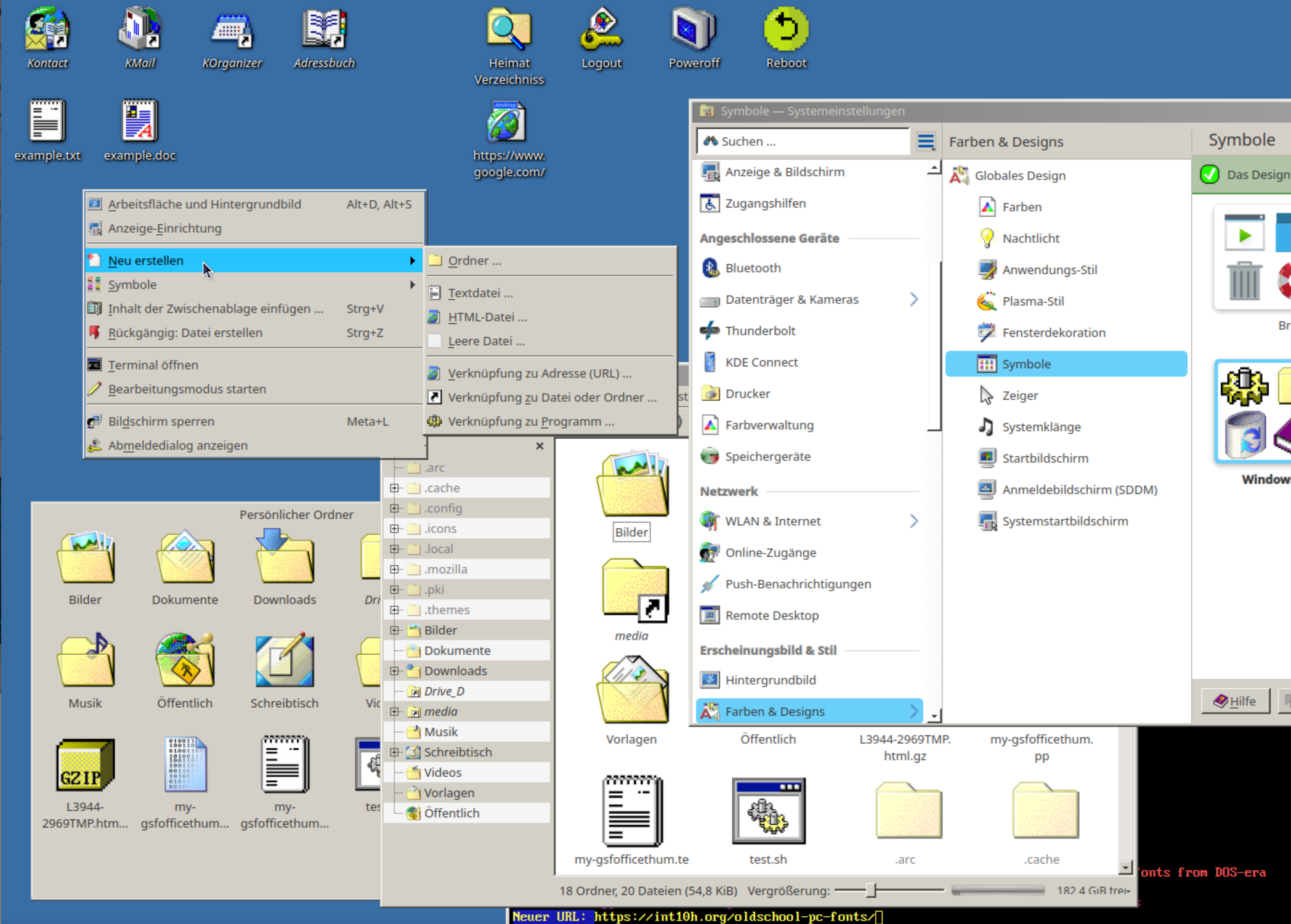Image resolution: width=1291 pixels, height=924 pixels.
Task: Open the Symbole submenu in context menu
Action: point(253,285)
